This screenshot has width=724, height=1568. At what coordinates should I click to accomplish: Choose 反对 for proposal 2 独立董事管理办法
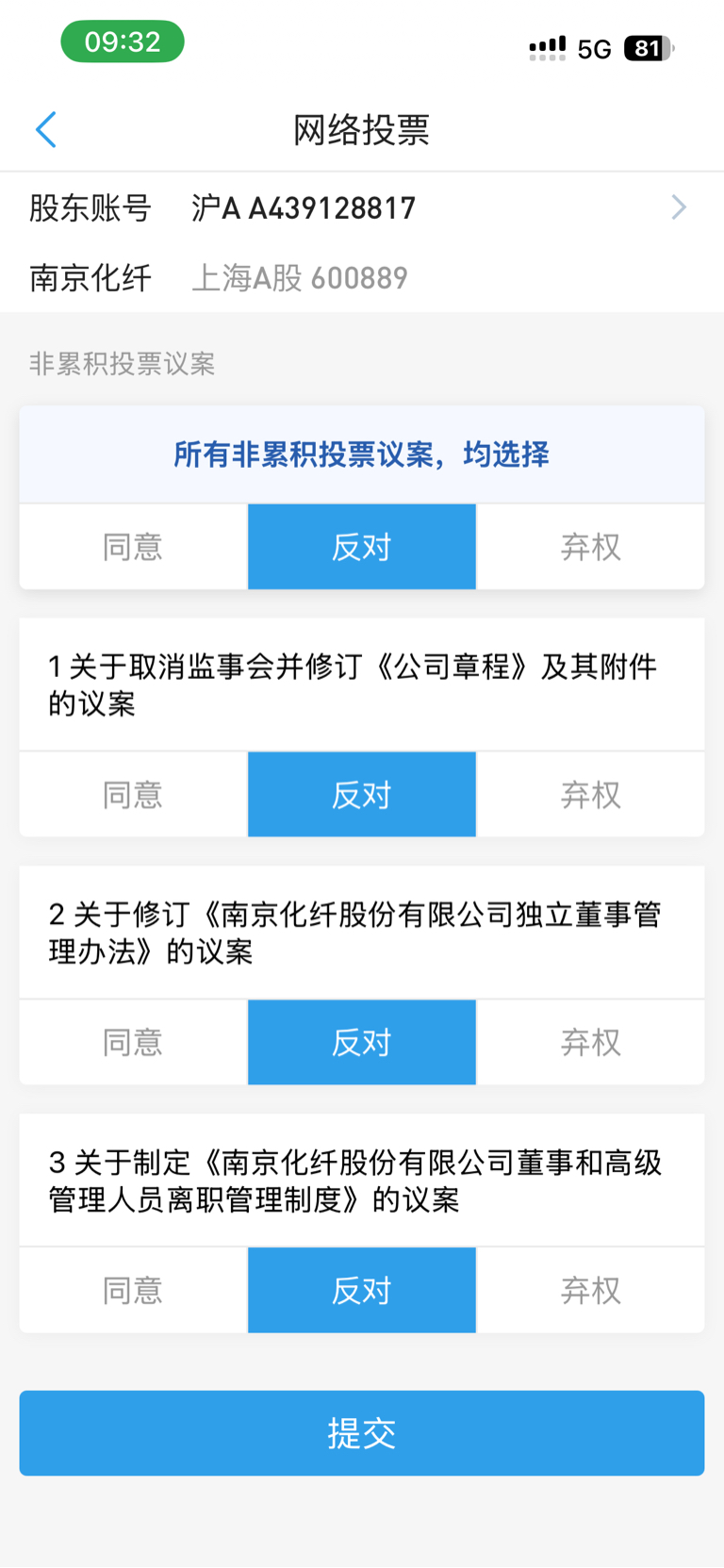click(362, 1043)
